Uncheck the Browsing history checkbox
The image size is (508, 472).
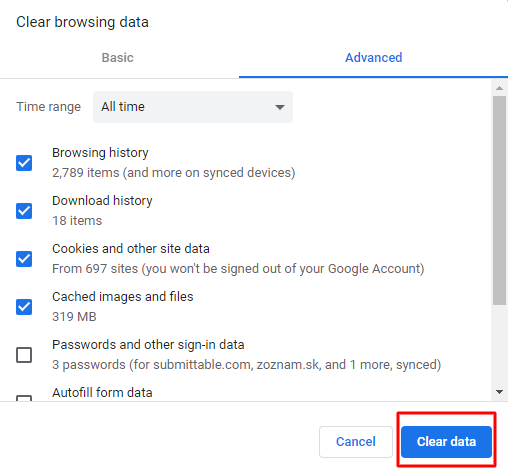coord(24,163)
